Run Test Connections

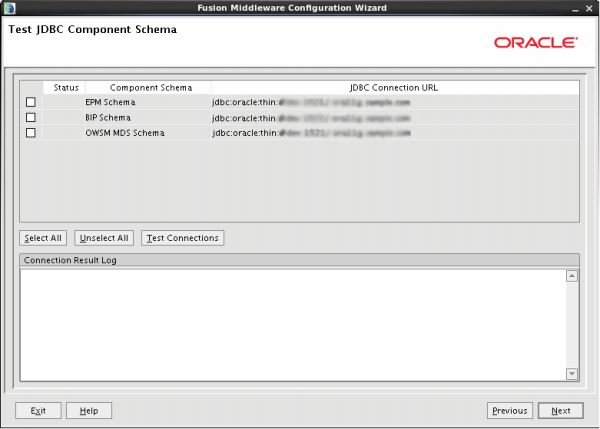tap(182, 238)
